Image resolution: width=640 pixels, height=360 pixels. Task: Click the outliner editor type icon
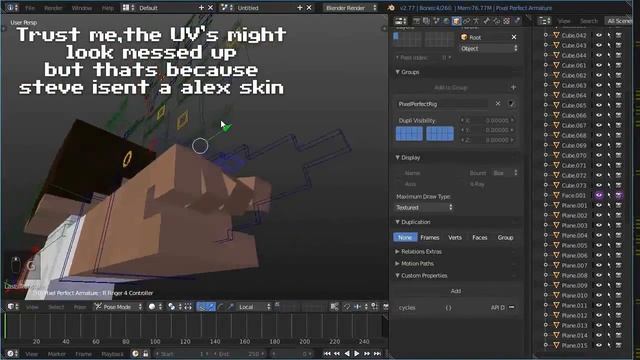544,20
